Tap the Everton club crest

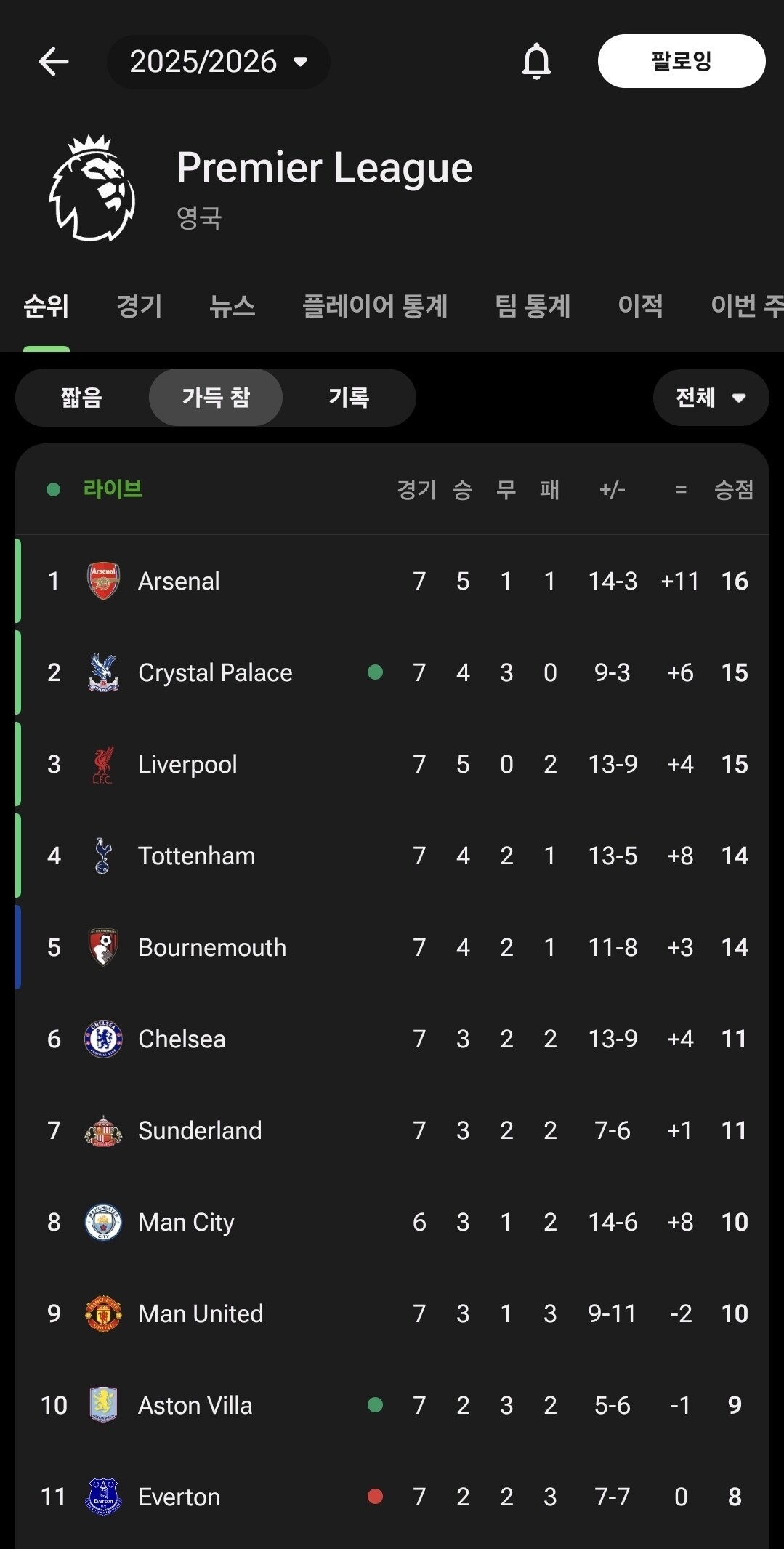pyautogui.click(x=103, y=1497)
